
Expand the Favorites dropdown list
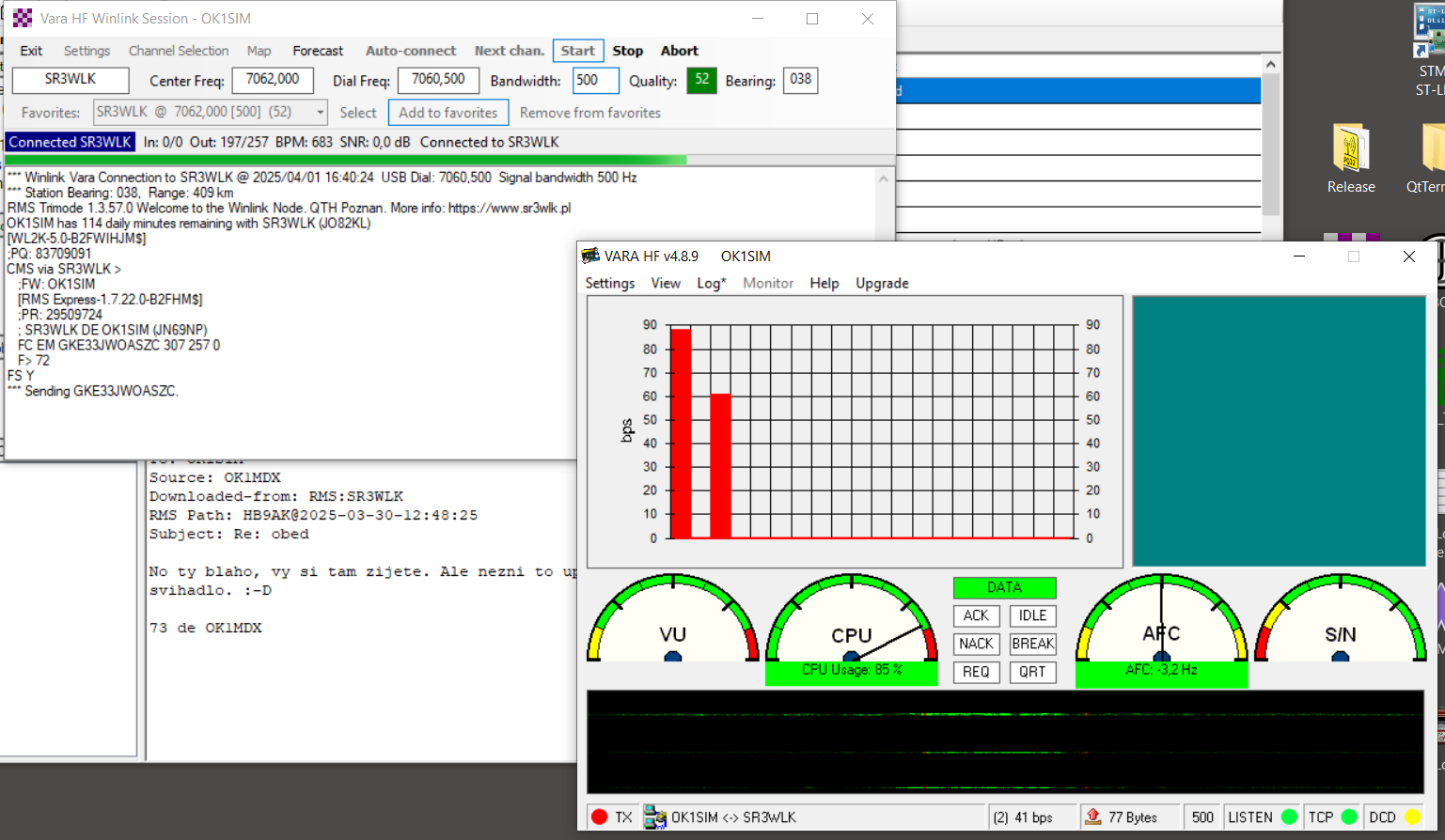320,113
